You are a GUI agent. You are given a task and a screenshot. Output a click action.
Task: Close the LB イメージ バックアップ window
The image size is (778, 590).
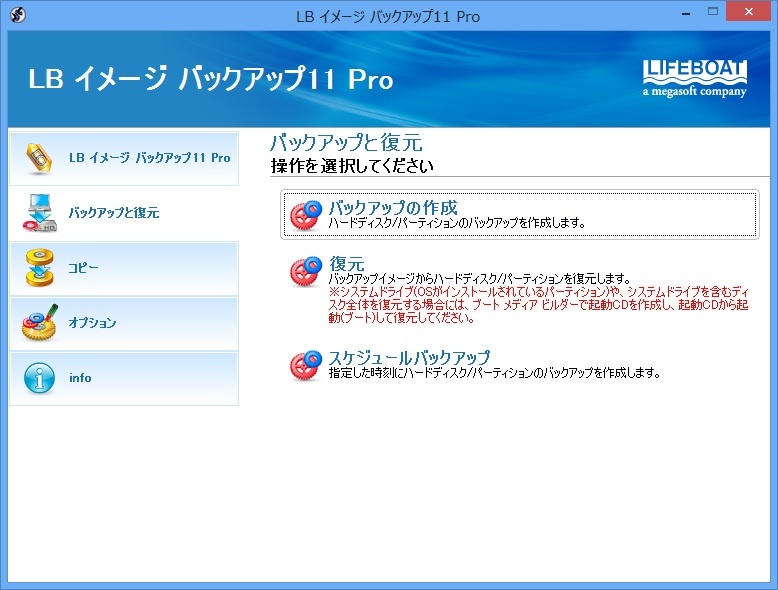(748, 11)
